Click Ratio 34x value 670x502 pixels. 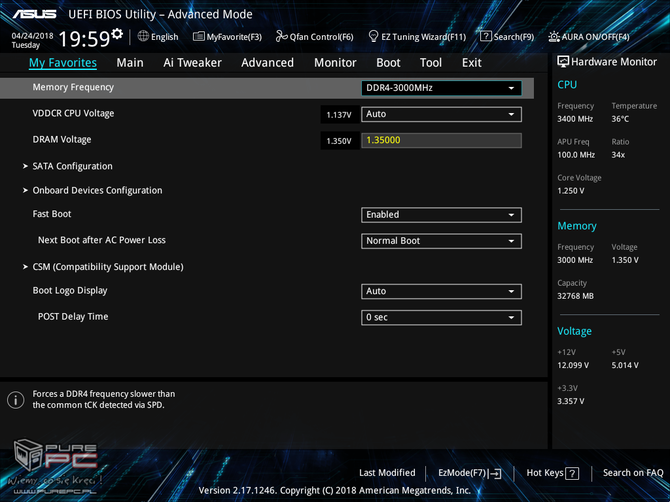(618, 155)
